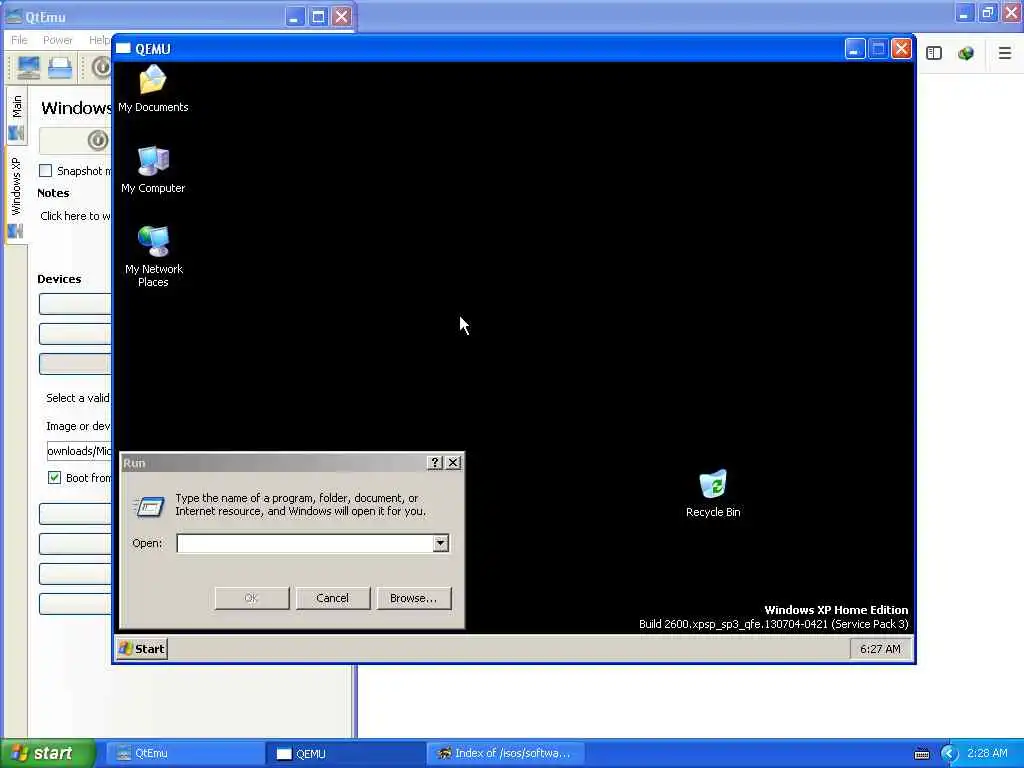The image size is (1024, 768).
Task: Click the QEMU window title icon
Action: click(123, 48)
